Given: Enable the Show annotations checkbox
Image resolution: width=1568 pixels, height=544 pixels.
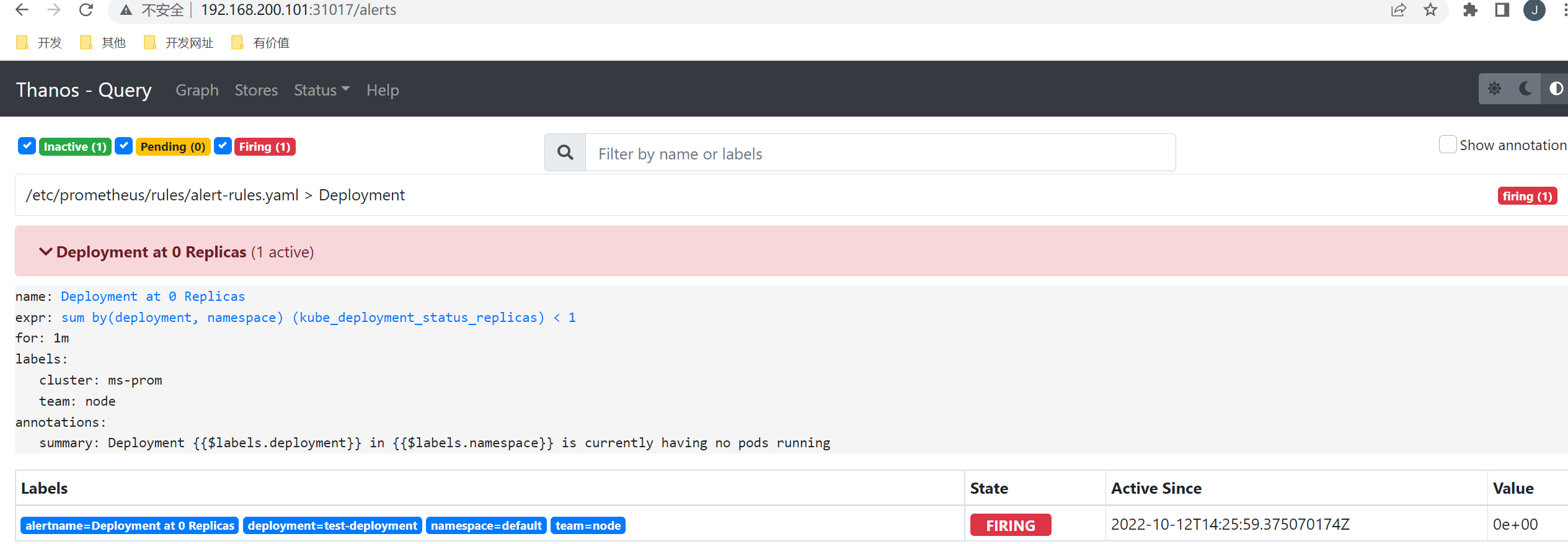Looking at the screenshot, I should click(x=1447, y=145).
